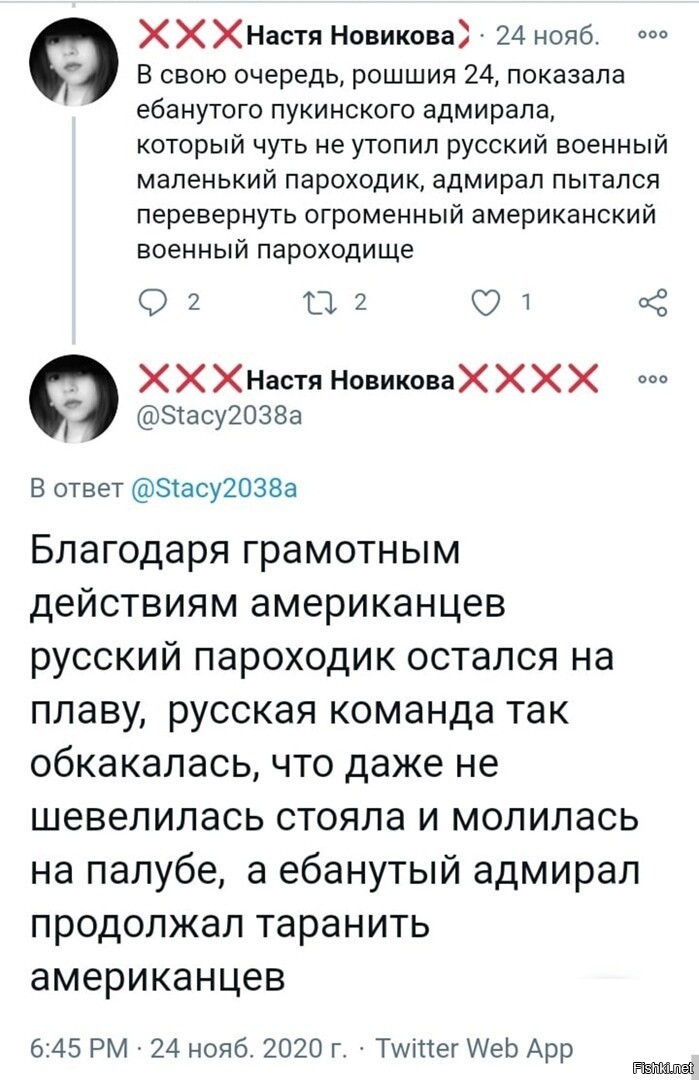Open three-dot menu of first tweet
The width and height of the screenshot is (699, 1080).
pos(653,36)
